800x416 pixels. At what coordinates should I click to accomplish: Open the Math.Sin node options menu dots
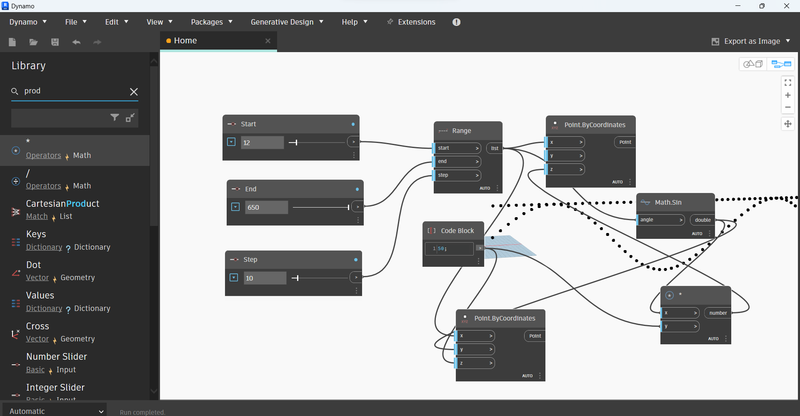pos(710,234)
